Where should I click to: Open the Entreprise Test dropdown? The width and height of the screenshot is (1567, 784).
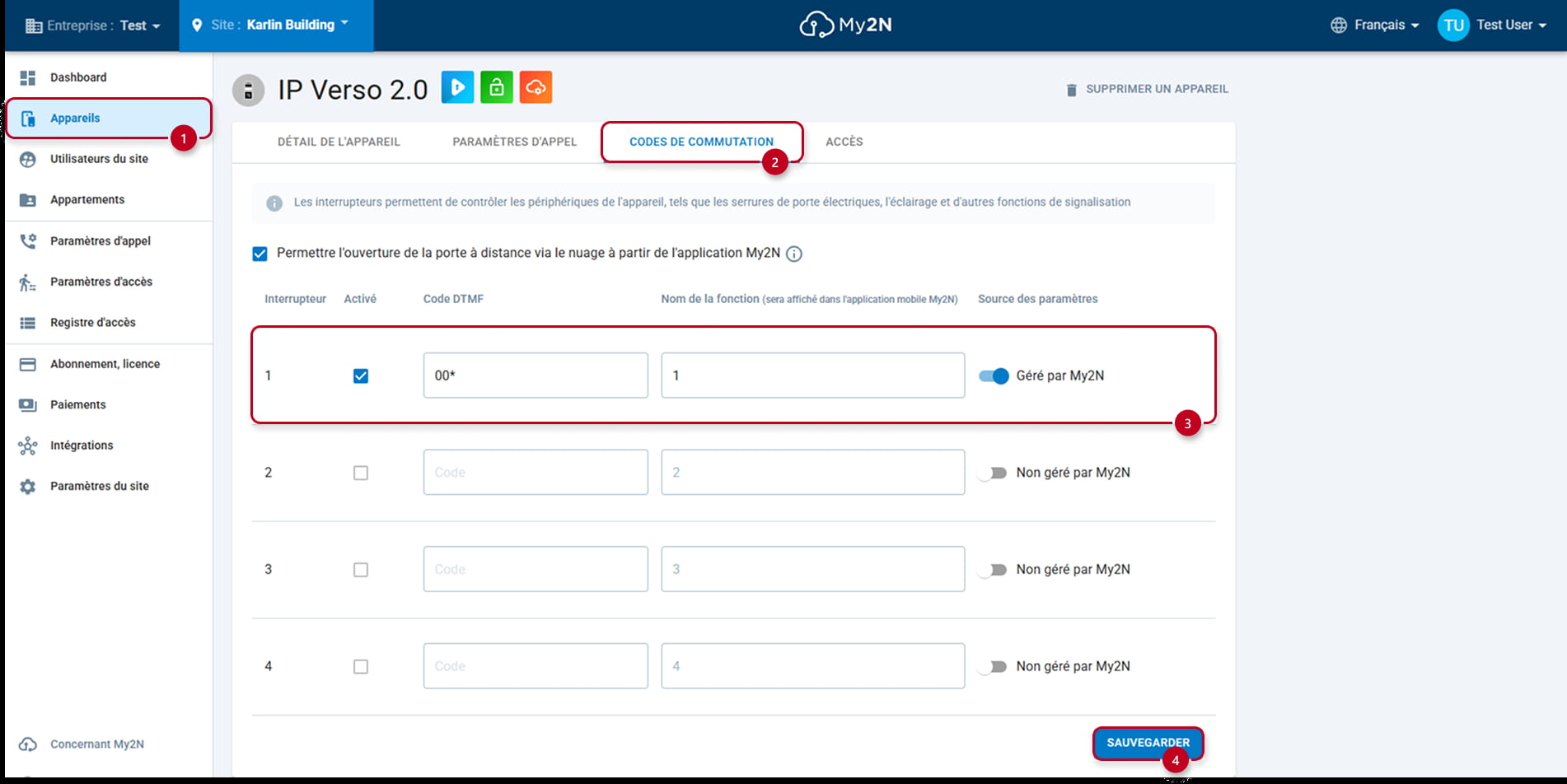point(93,26)
